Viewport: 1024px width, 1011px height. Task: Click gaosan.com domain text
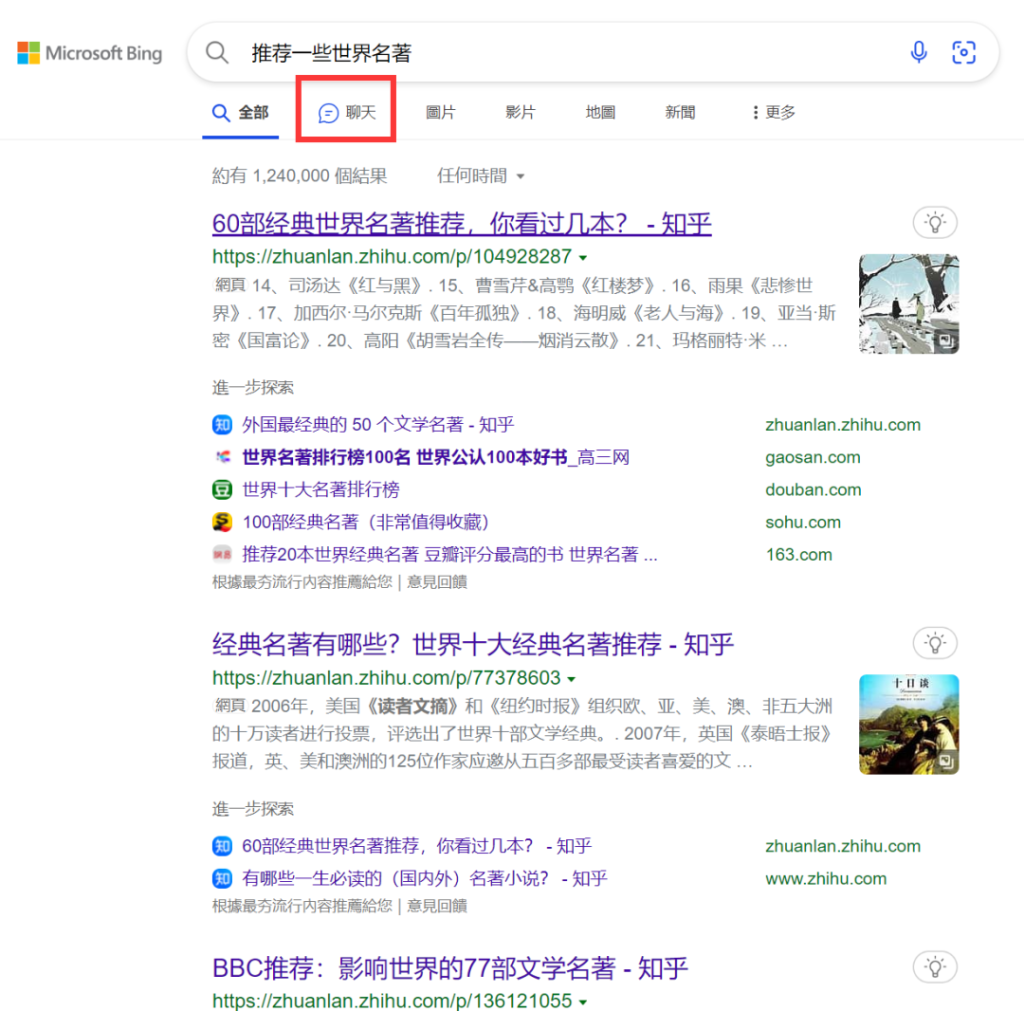tap(813, 457)
